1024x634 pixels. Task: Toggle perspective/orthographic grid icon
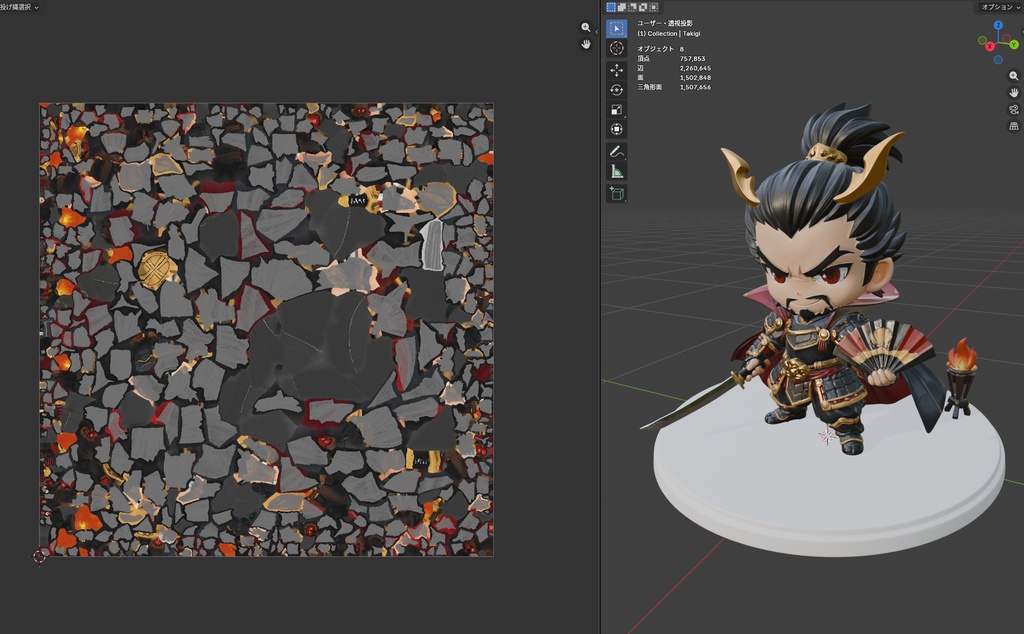click(x=1014, y=126)
